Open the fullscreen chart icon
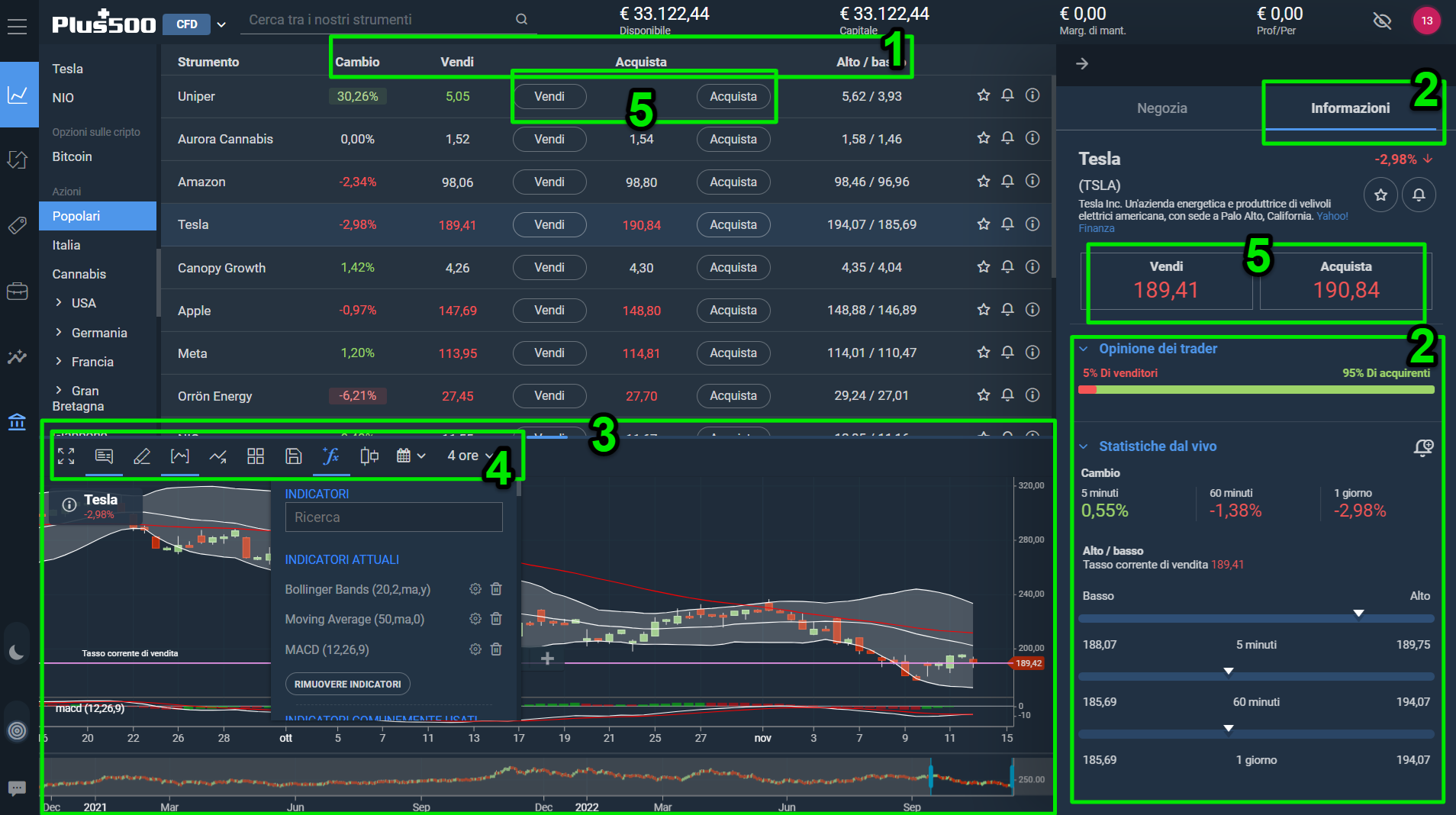Screen dimensions: 1456x815 [66, 456]
